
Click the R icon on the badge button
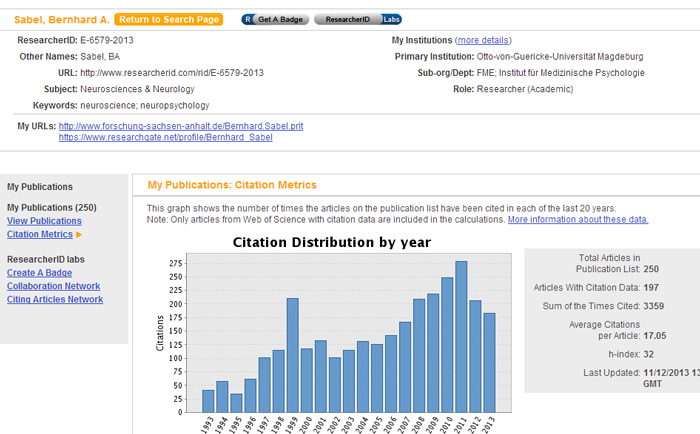tap(248, 19)
